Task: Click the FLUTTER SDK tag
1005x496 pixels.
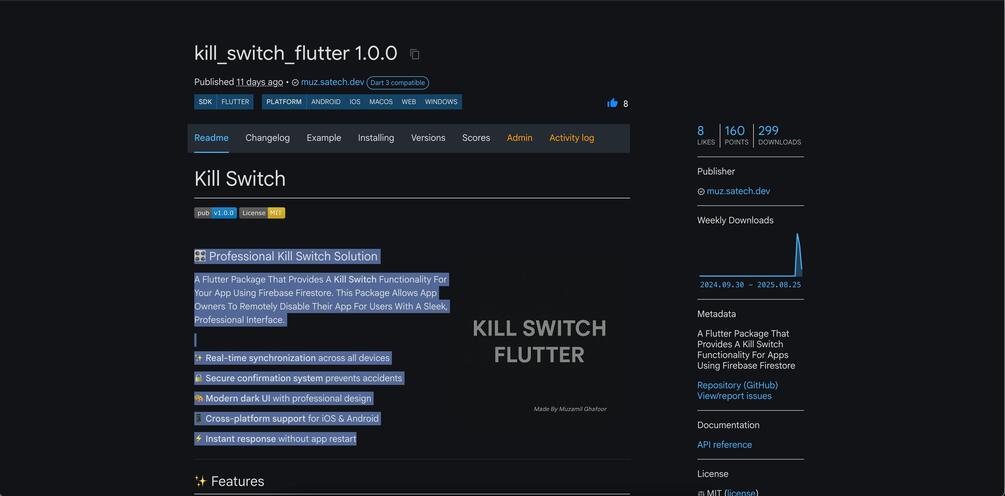Action: (235, 102)
